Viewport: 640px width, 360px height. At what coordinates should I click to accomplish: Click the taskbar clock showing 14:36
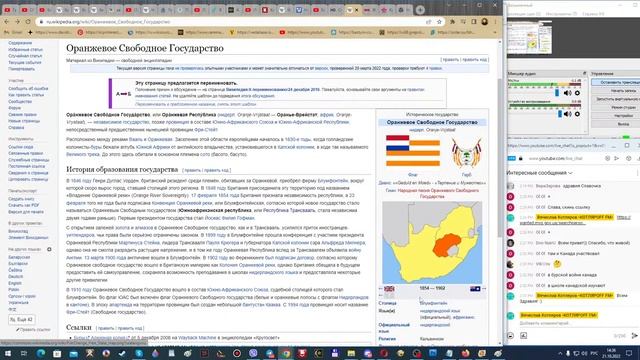pyautogui.click(x=611, y=353)
